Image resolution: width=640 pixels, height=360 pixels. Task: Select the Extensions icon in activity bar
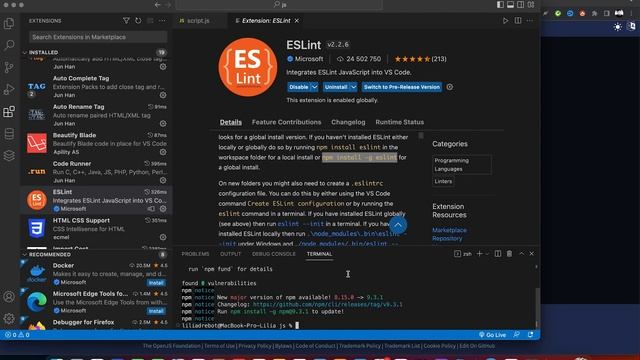(x=9, y=111)
